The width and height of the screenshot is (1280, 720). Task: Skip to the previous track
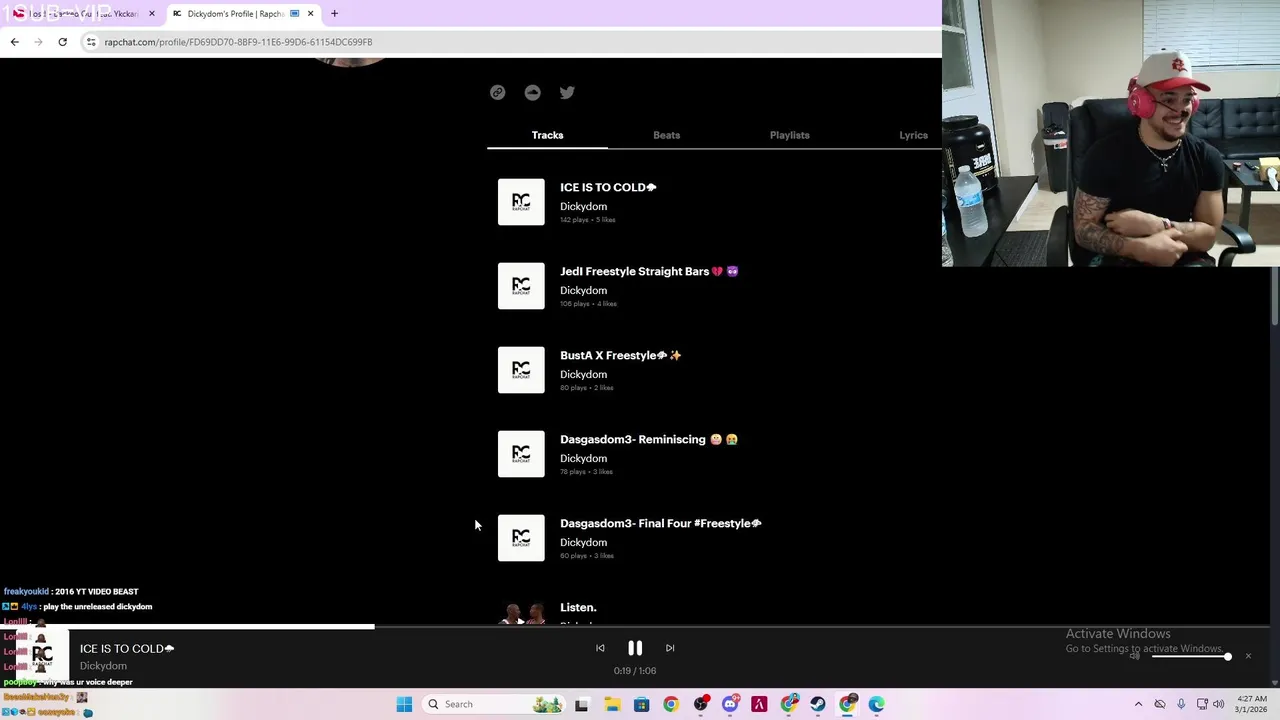click(600, 648)
